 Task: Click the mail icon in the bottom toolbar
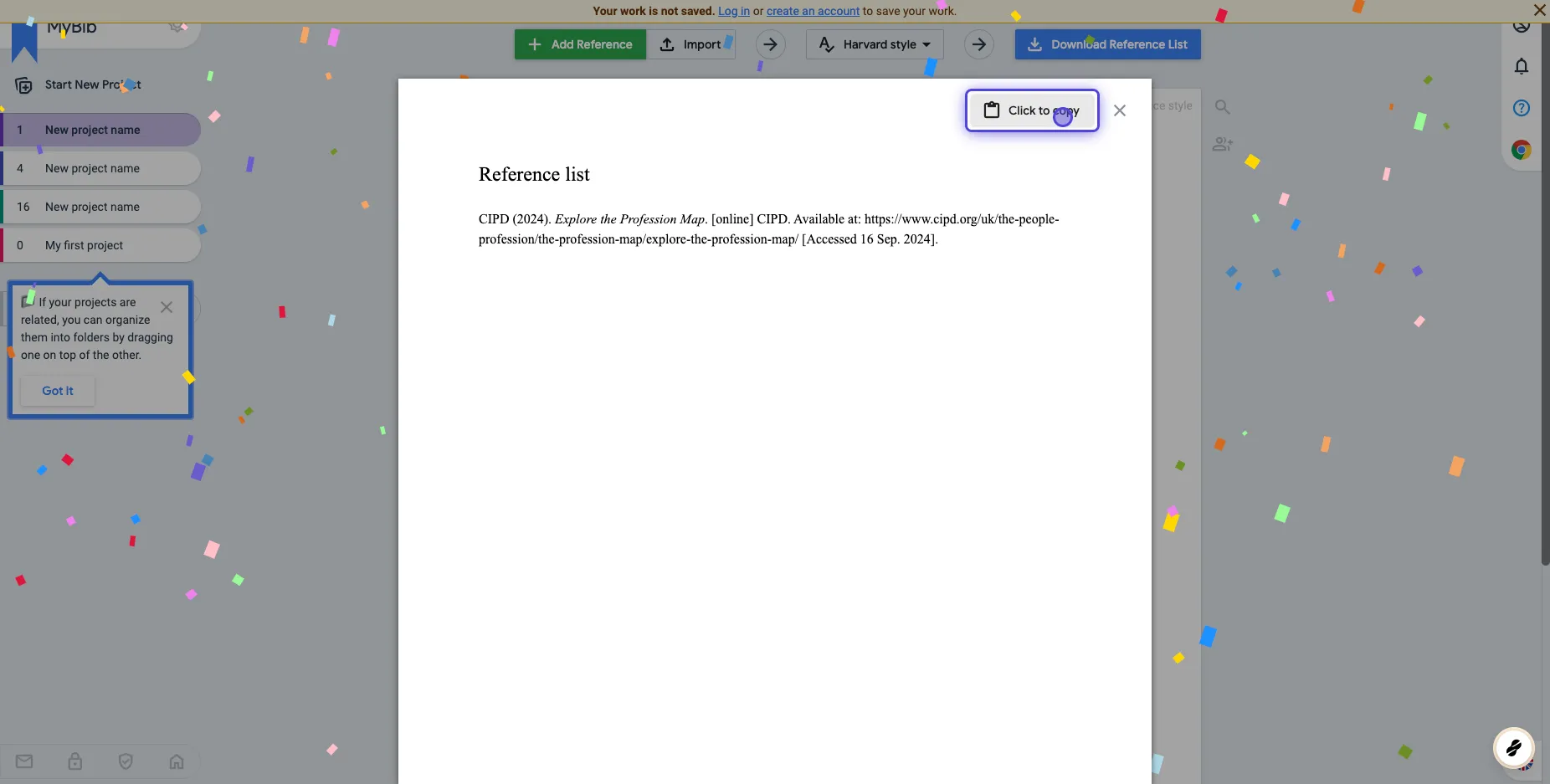(x=24, y=761)
